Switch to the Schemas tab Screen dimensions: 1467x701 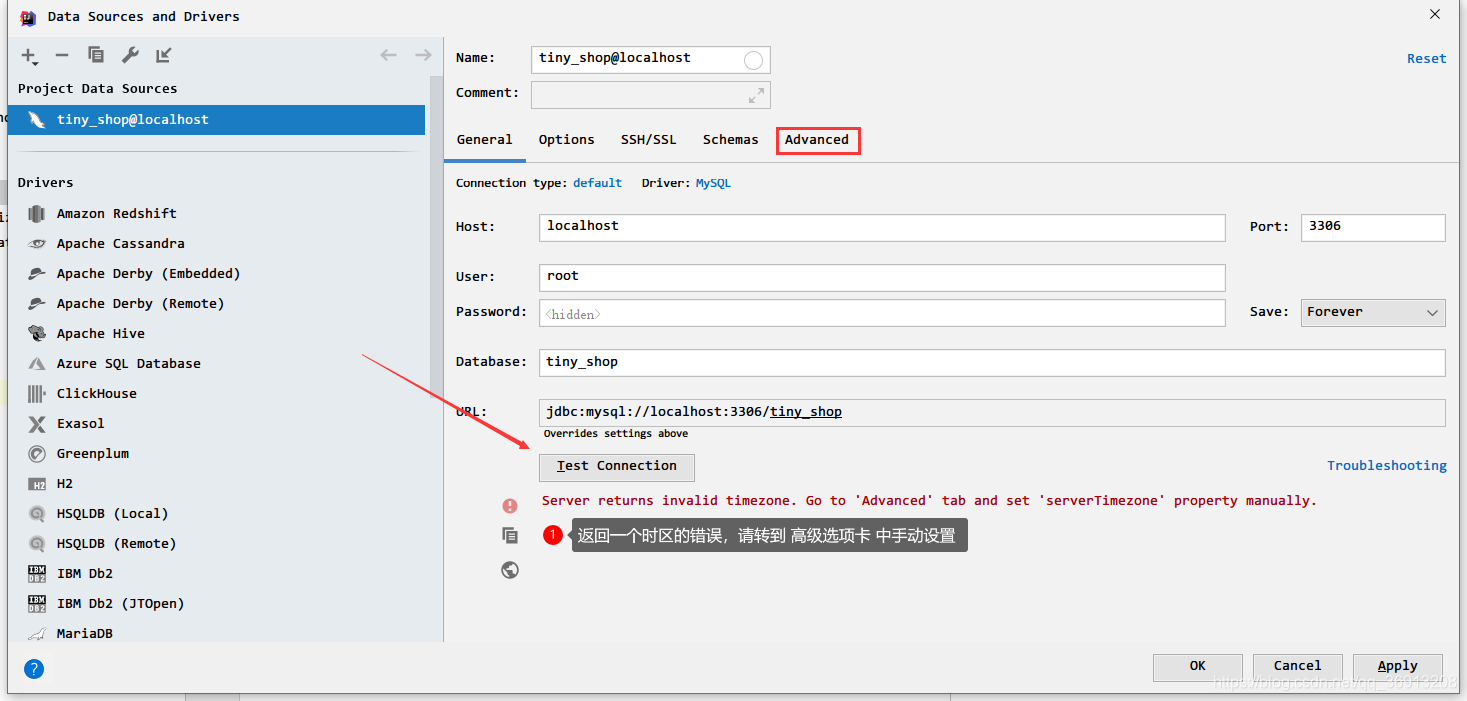(731, 140)
